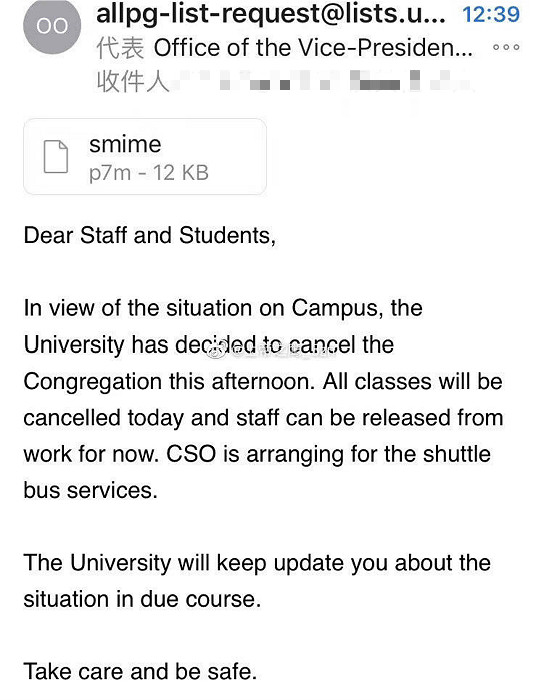Tap the smime file document icon
The image size is (544, 700).
point(56,156)
